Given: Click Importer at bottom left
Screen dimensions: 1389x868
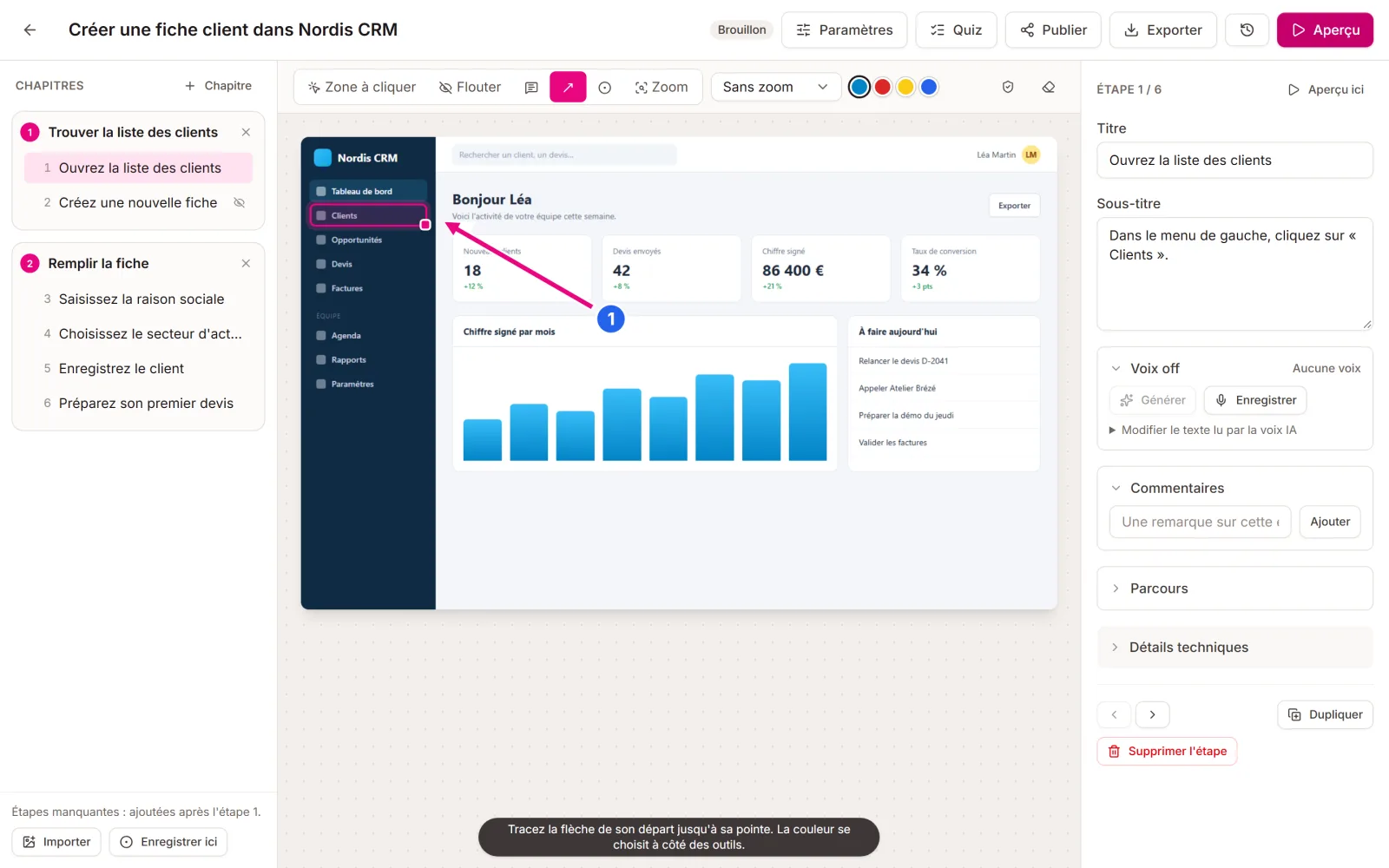Looking at the screenshot, I should [56, 842].
